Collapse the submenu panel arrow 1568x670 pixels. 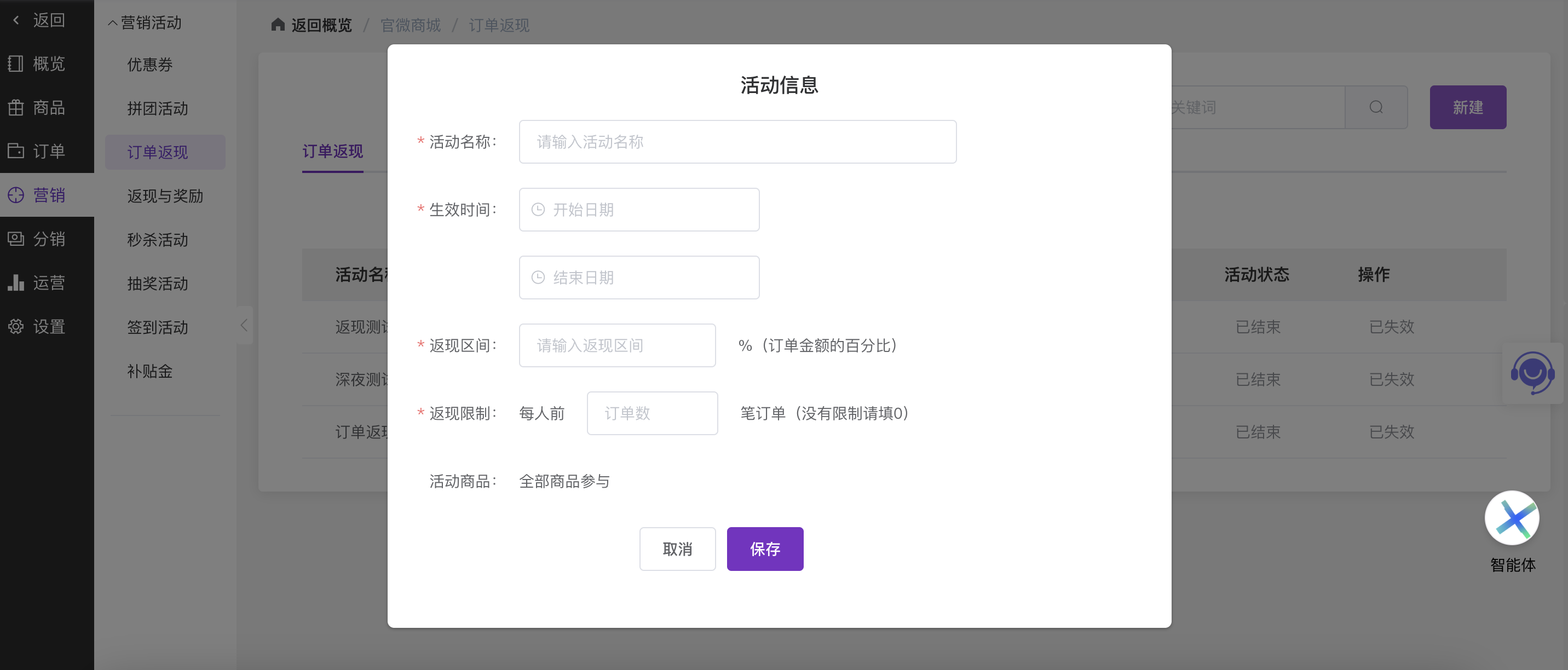[244, 325]
